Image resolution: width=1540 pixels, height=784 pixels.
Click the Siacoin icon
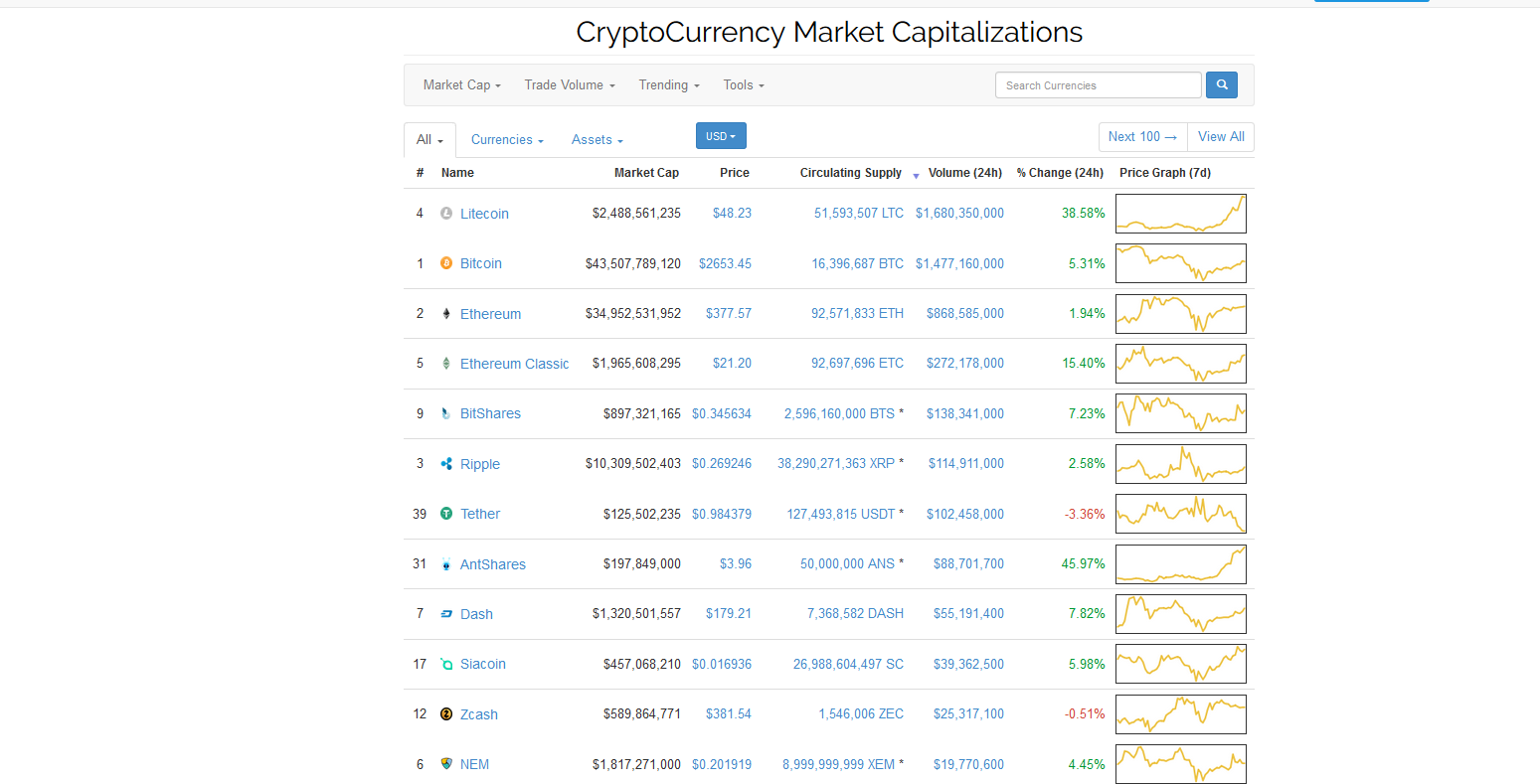(x=446, y=664)
